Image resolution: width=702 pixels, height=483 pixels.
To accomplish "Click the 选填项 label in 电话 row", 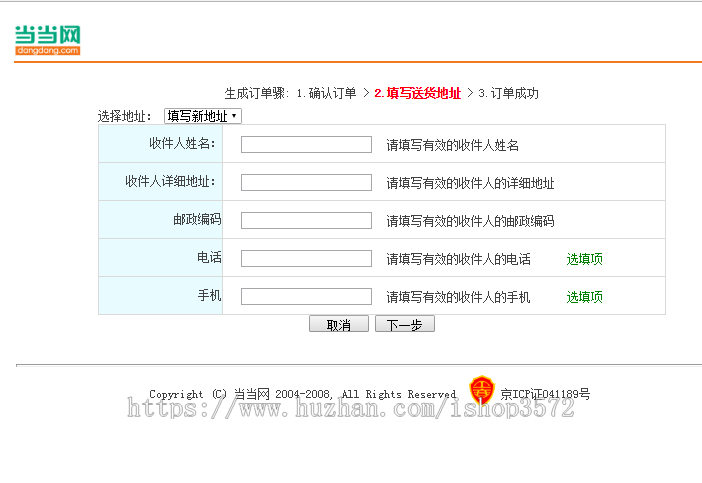I will (x=585, y=259).
